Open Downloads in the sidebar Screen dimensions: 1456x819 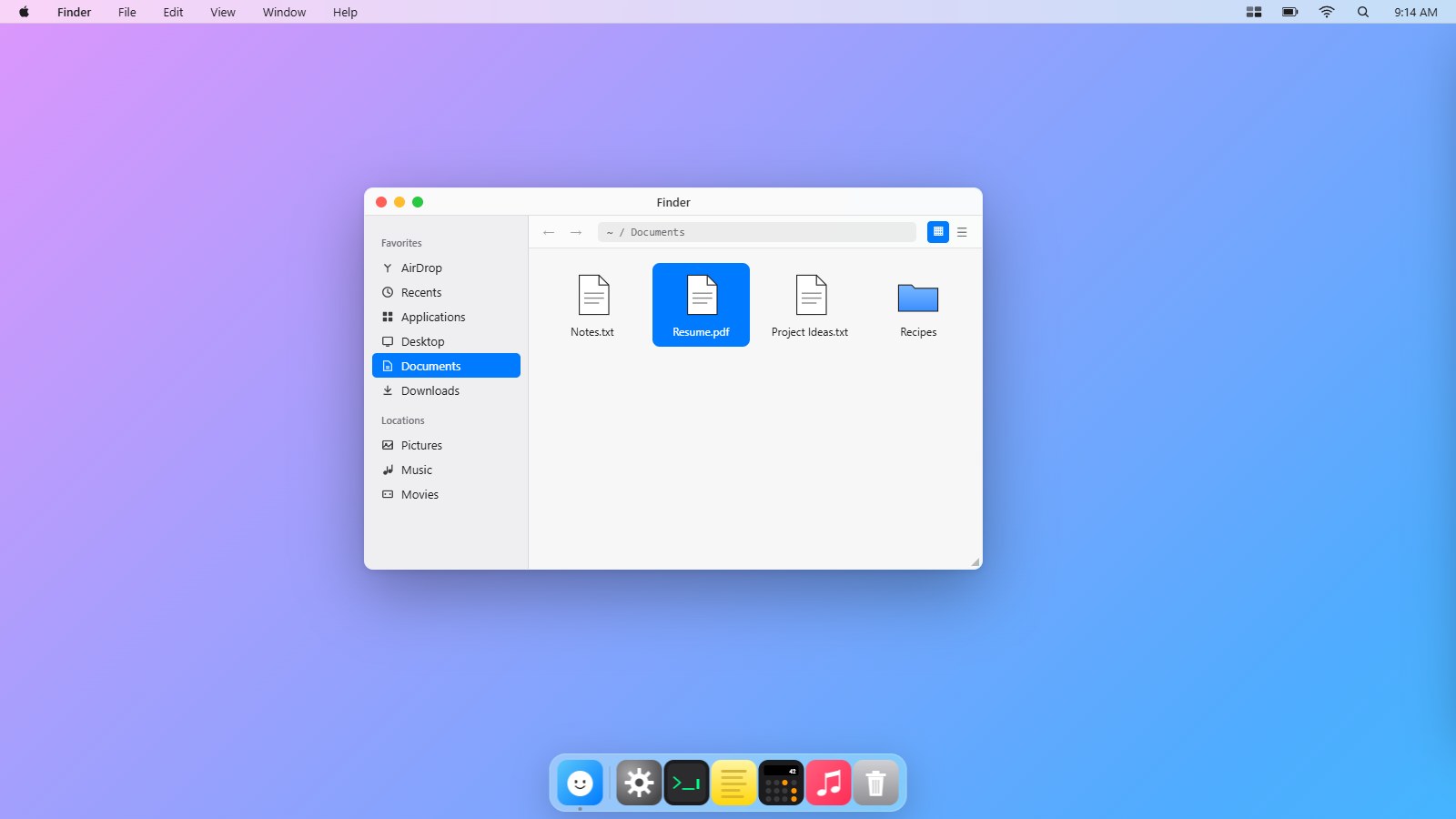pyautogui.click(x=446, y=390)
